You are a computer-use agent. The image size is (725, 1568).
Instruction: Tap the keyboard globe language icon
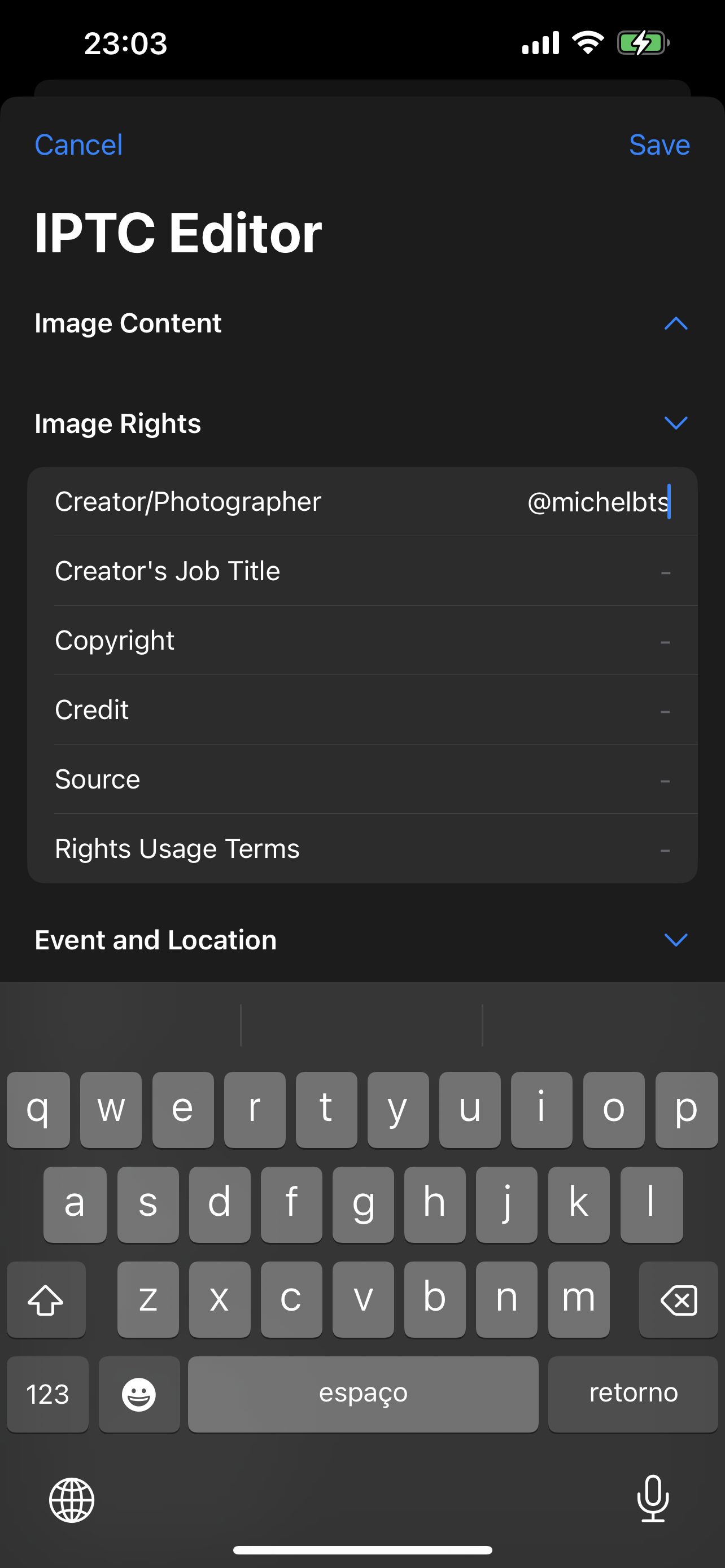pos(72,1500)
